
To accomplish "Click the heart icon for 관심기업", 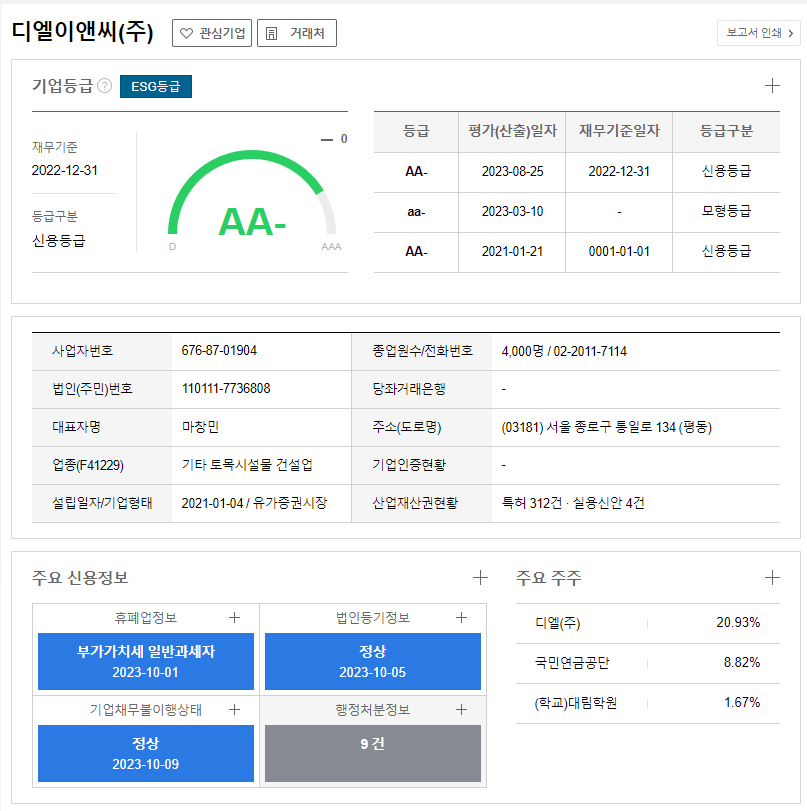I will (185, 33).
